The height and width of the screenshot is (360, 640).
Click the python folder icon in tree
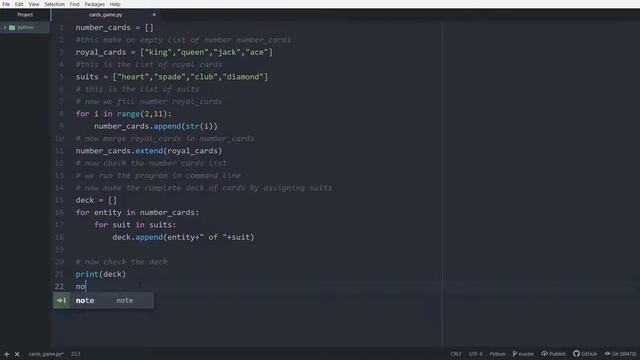tap(12, 27)
